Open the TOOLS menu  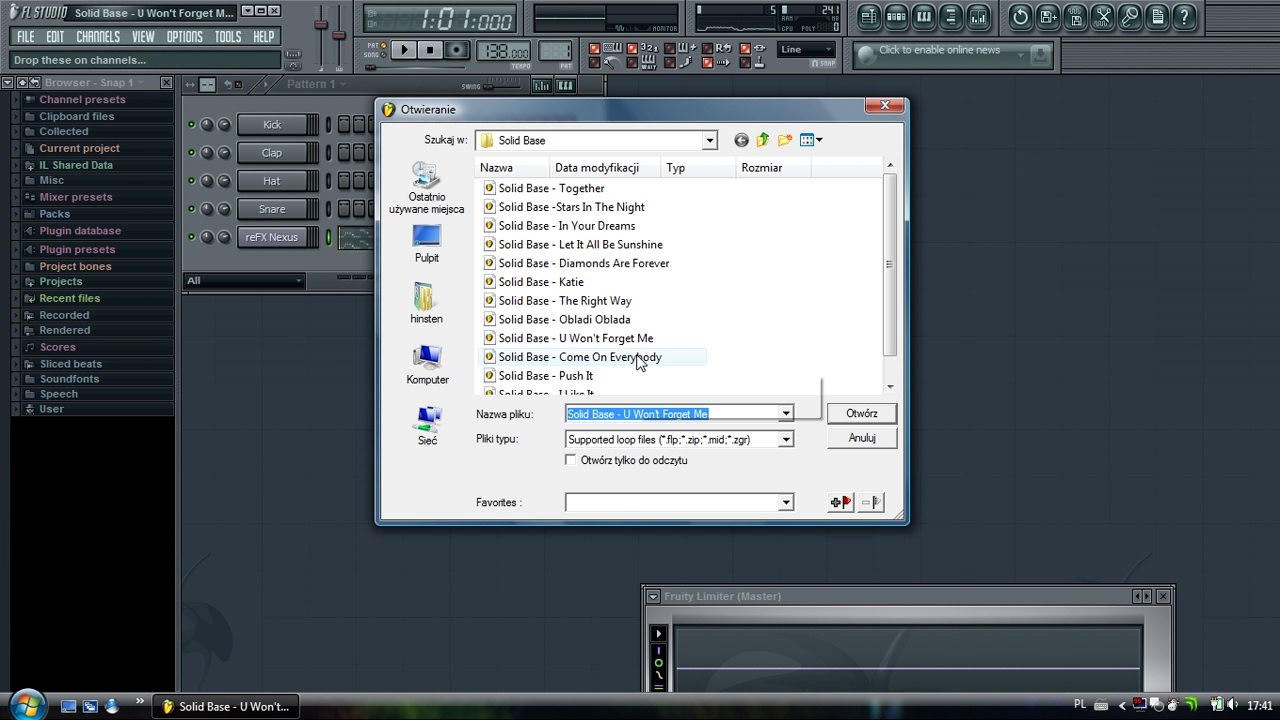(228, 37)
